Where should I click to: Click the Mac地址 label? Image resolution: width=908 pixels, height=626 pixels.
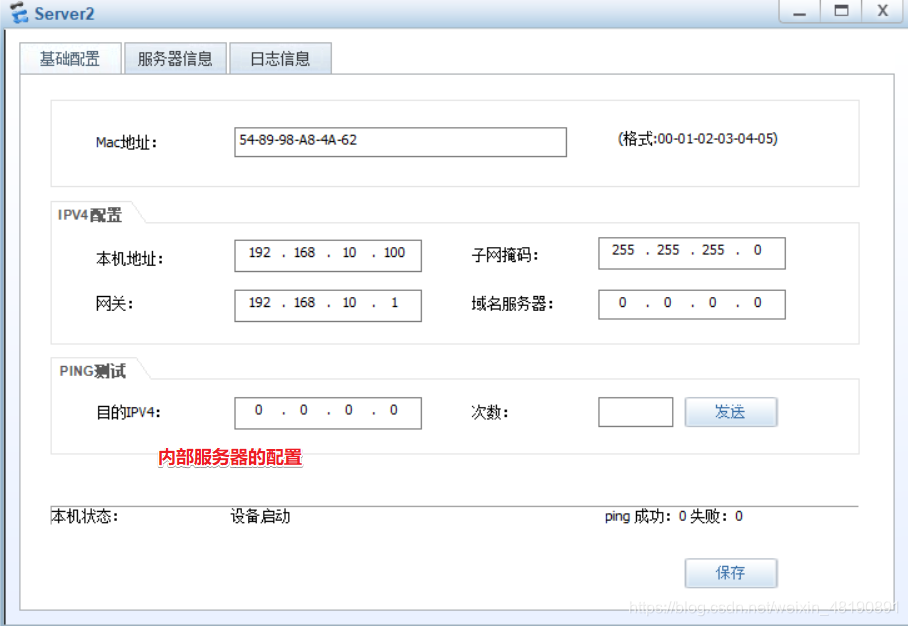coord(126,142)
